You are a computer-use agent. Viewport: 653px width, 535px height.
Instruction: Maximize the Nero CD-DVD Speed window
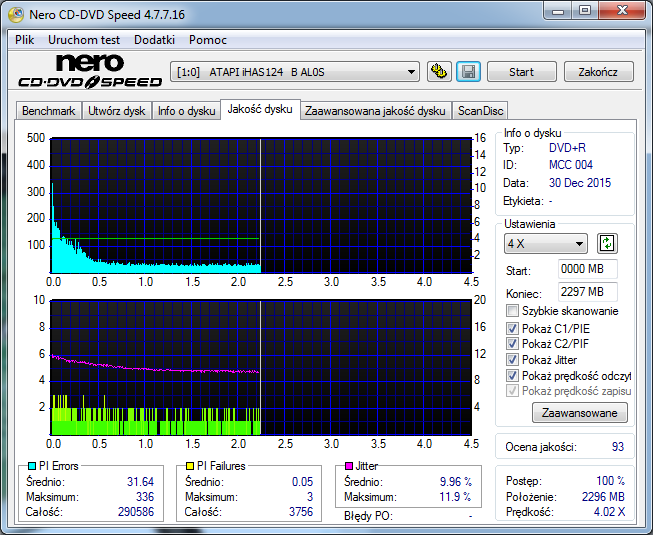[x=585, y=11]
